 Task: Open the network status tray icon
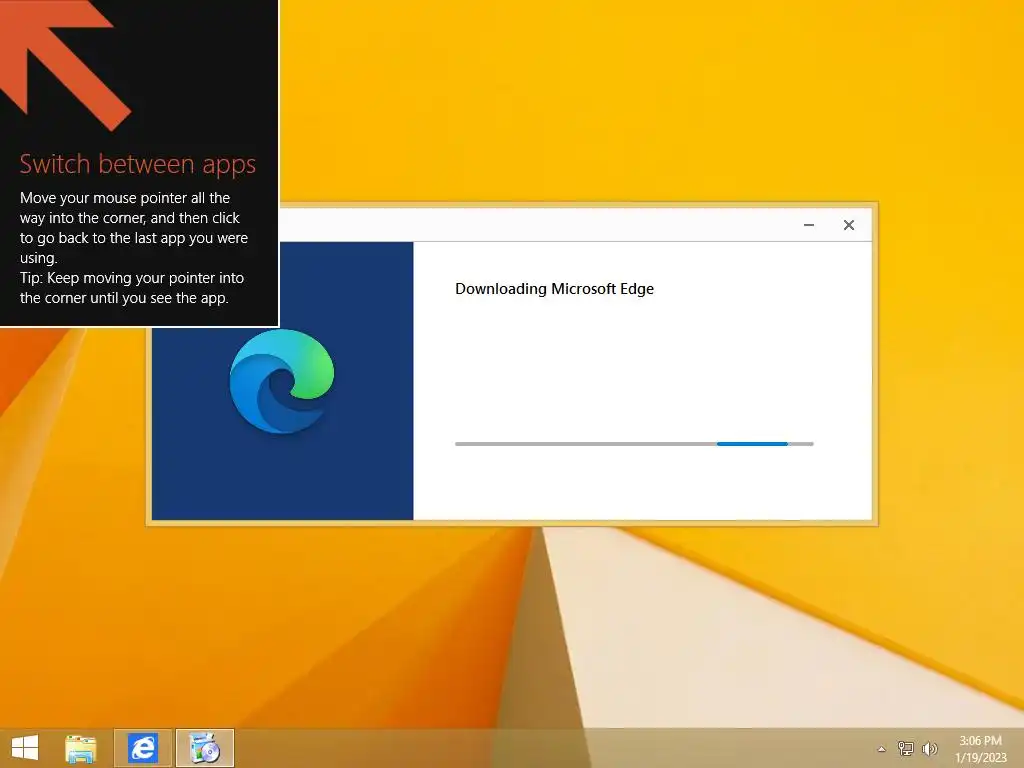tap(905, 748)
